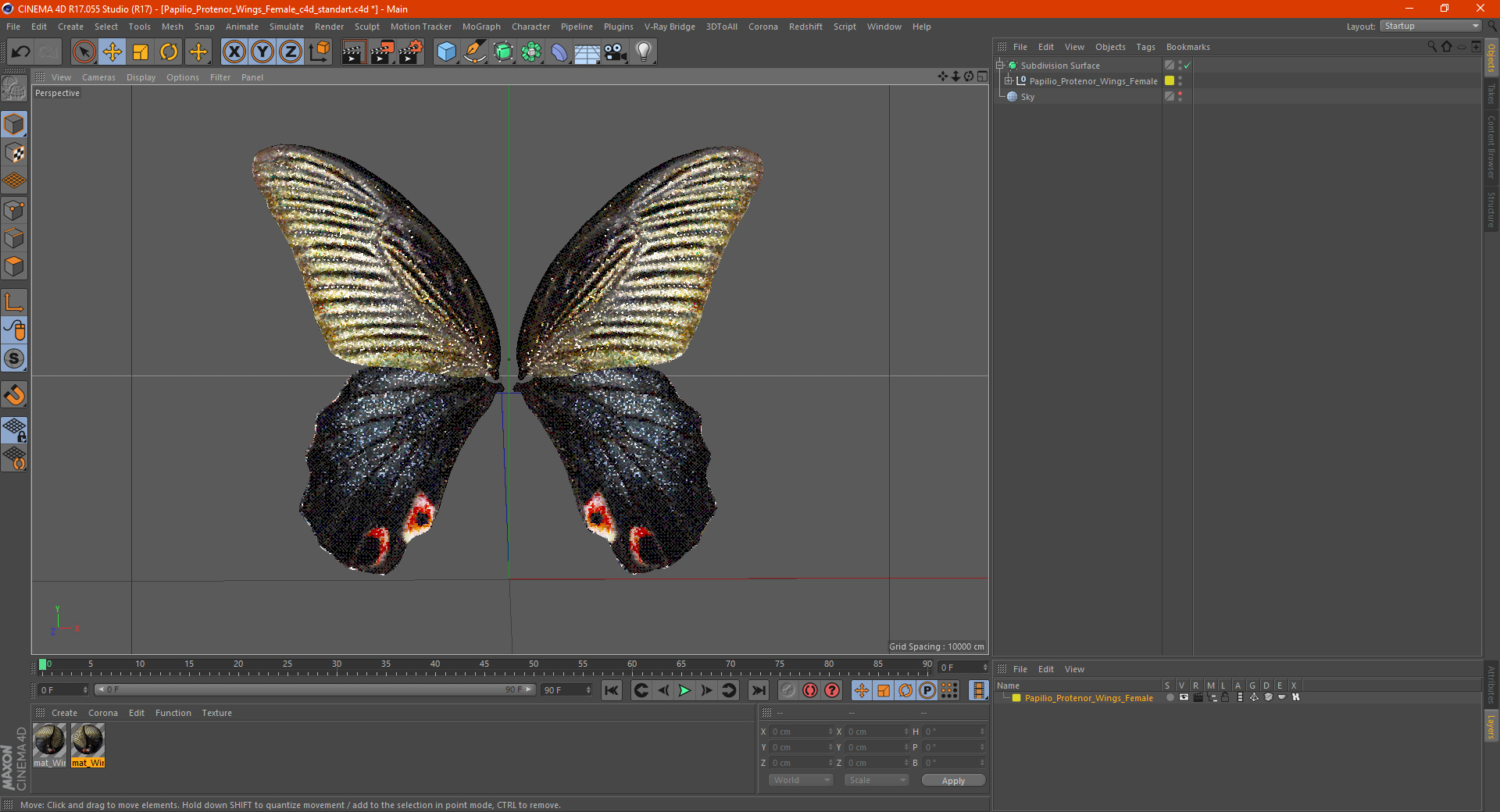This screenshot has width=1500, height=812.
Task: Switch to Edges mode
Action: tap(14, 238)
